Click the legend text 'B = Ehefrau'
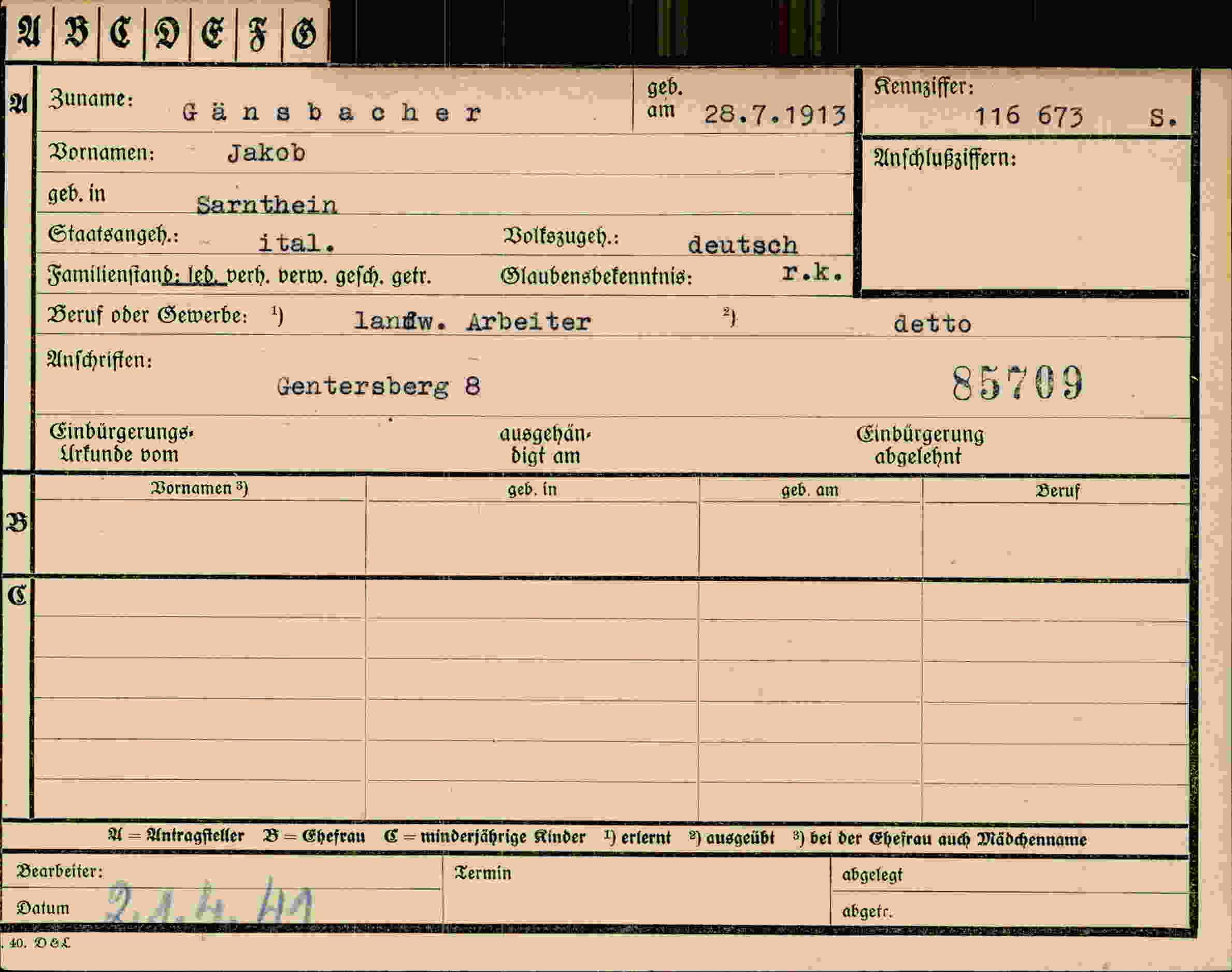 tap(313, 836)
